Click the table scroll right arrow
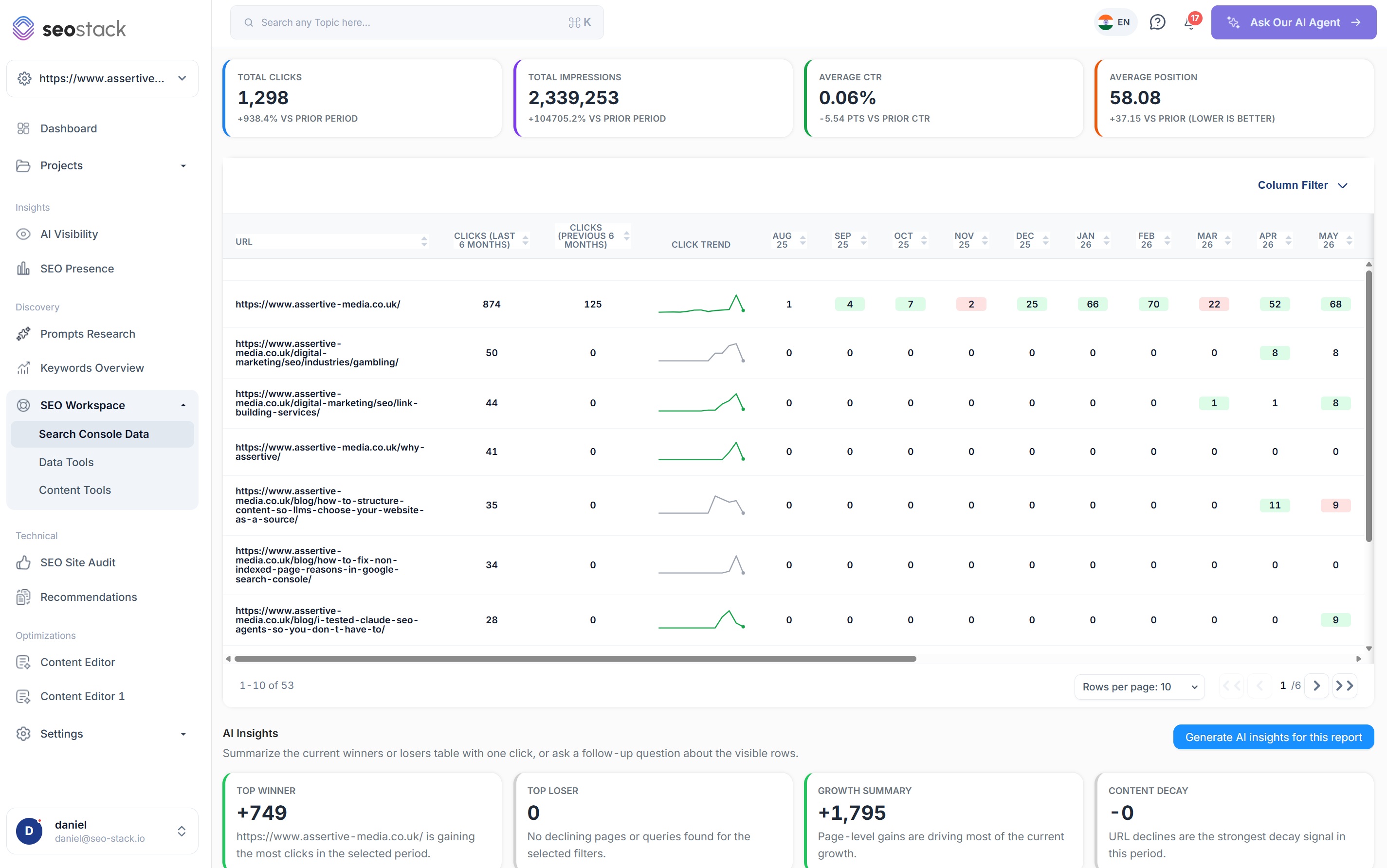Viewport: 1387px width, 868px height. [x=1359, y=658]
